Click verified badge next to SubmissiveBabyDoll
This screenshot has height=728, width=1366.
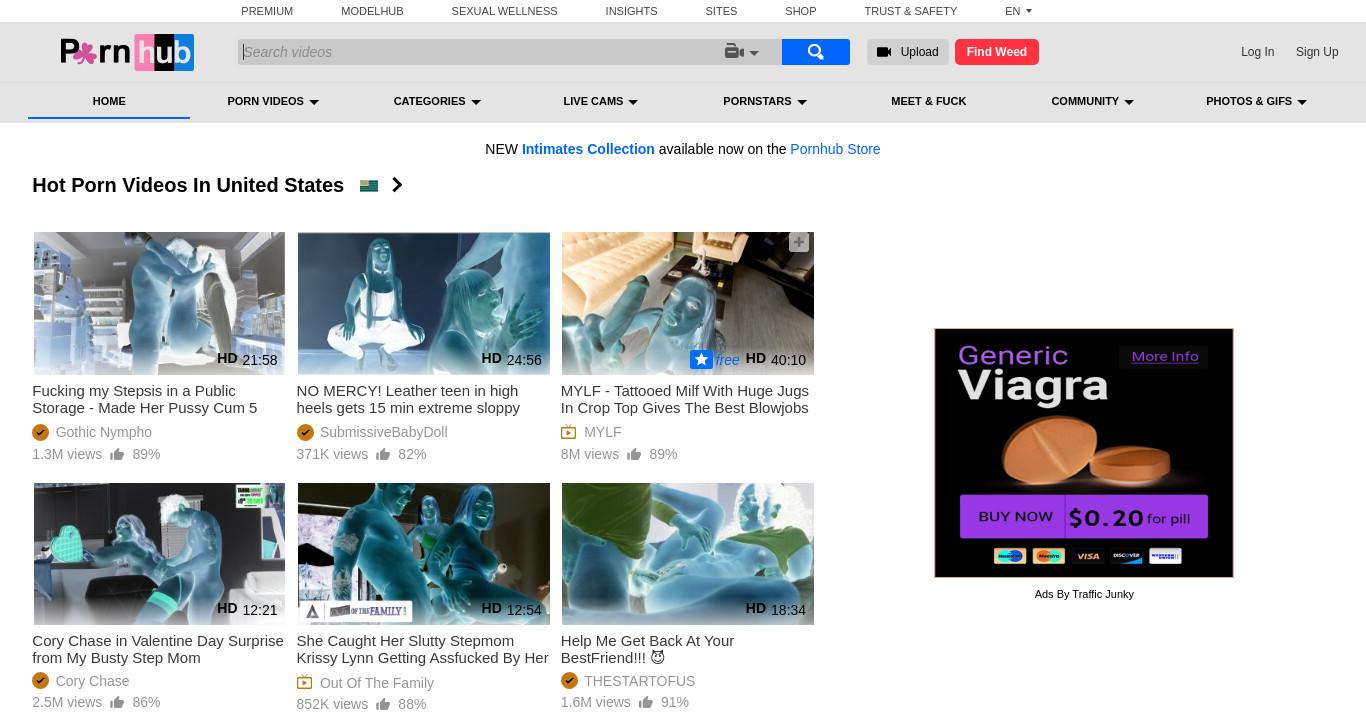[305, 432]
